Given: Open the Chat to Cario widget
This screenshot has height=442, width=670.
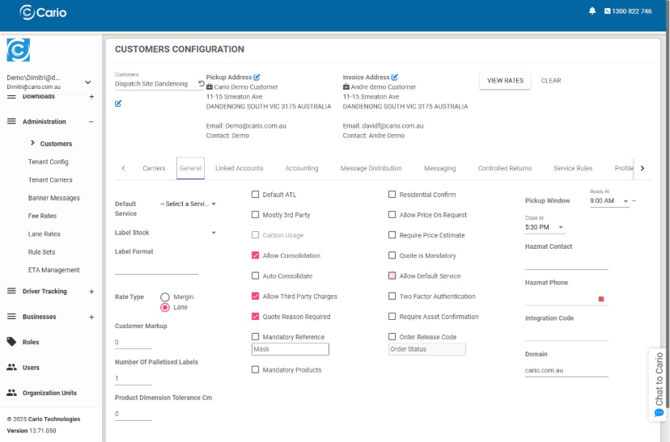Looking at the screenshot, I should tap(659, 383).
